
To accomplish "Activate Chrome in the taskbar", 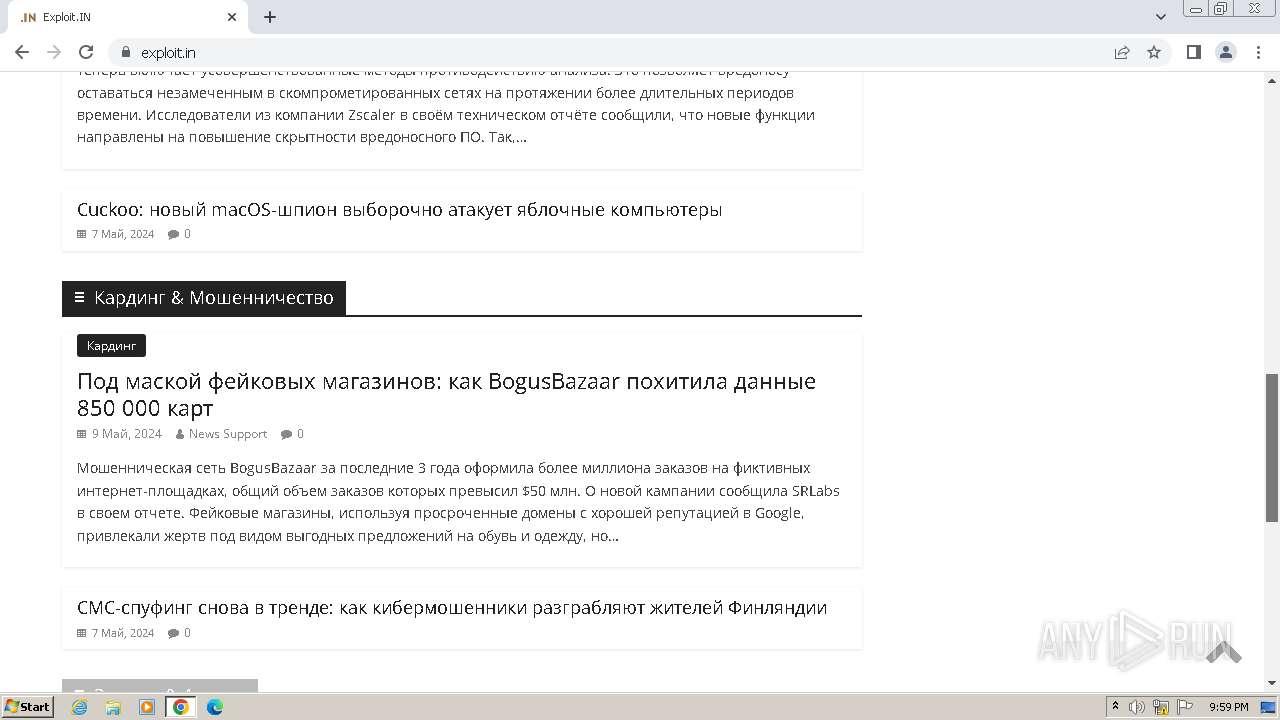I will (181, 707).
